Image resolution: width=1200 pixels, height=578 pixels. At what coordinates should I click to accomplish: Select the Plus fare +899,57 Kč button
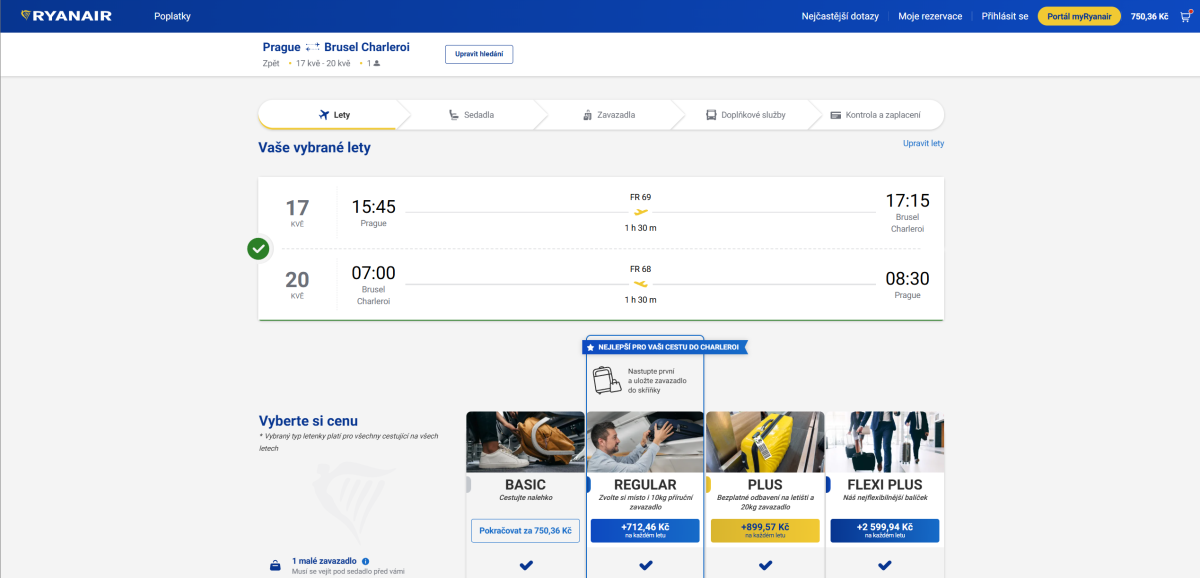(x=765, y=530)
